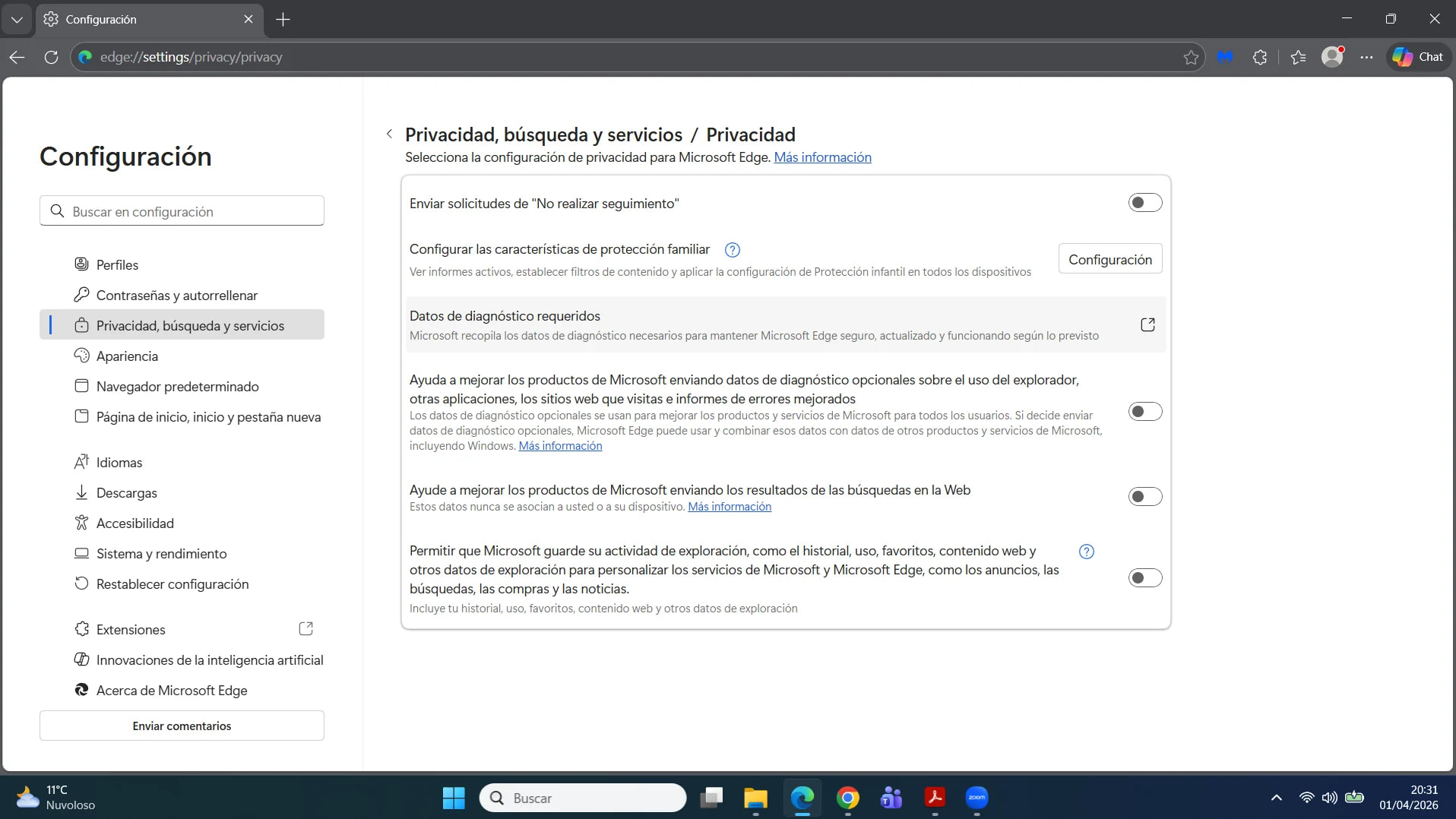Select Sistema y rendimiento
The image size is (1456, 819).
[182, 553]
